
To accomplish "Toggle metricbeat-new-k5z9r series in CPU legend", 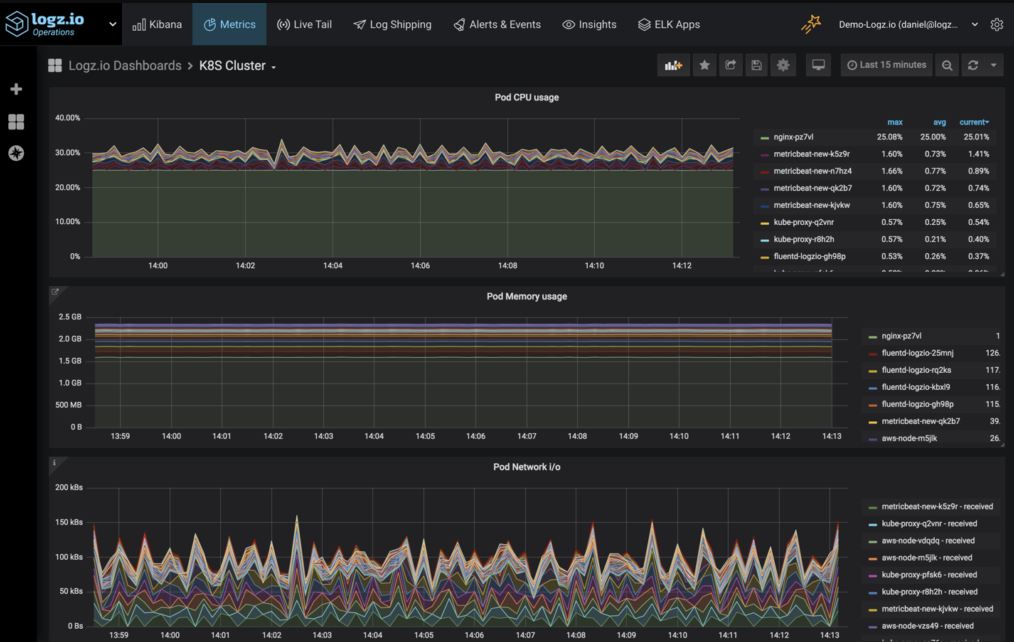I will tap(812, 154).
